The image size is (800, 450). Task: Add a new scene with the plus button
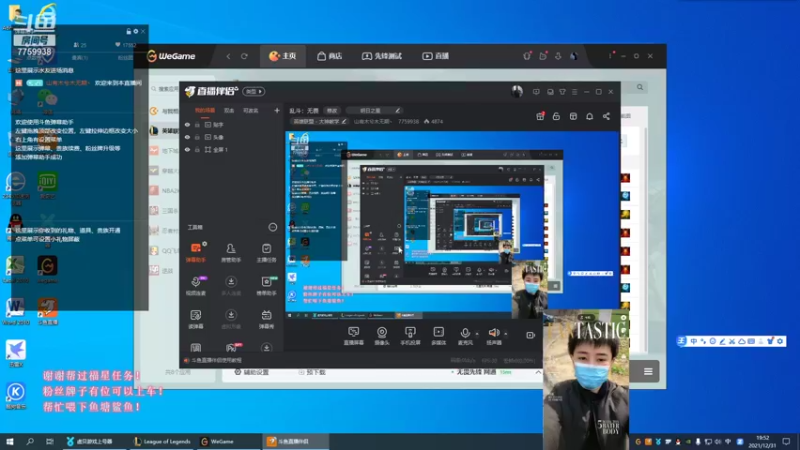[x=277, y=110]
